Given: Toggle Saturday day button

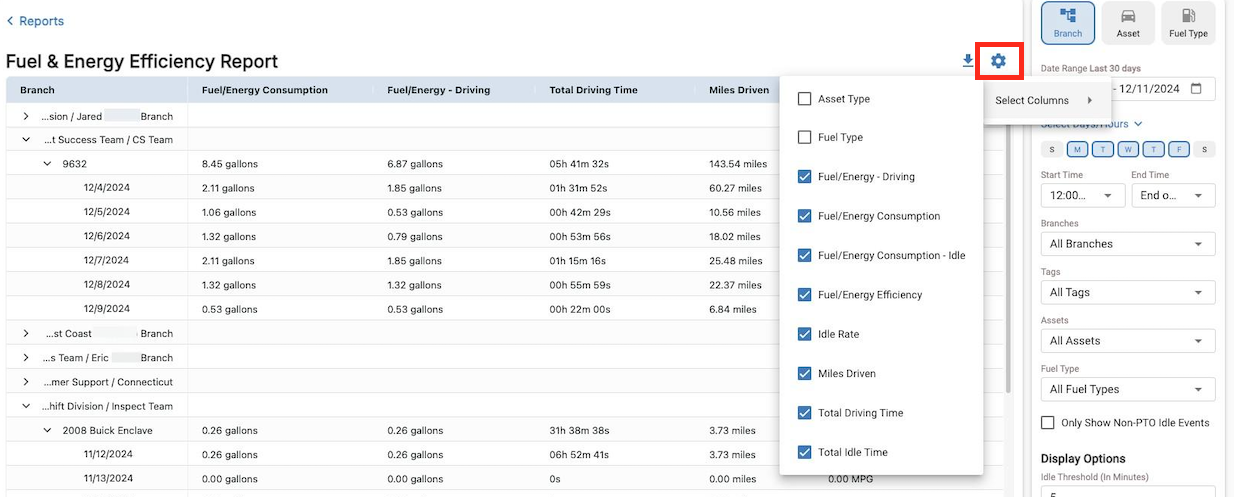Looking at the screenshot, I should [1205, 150].
